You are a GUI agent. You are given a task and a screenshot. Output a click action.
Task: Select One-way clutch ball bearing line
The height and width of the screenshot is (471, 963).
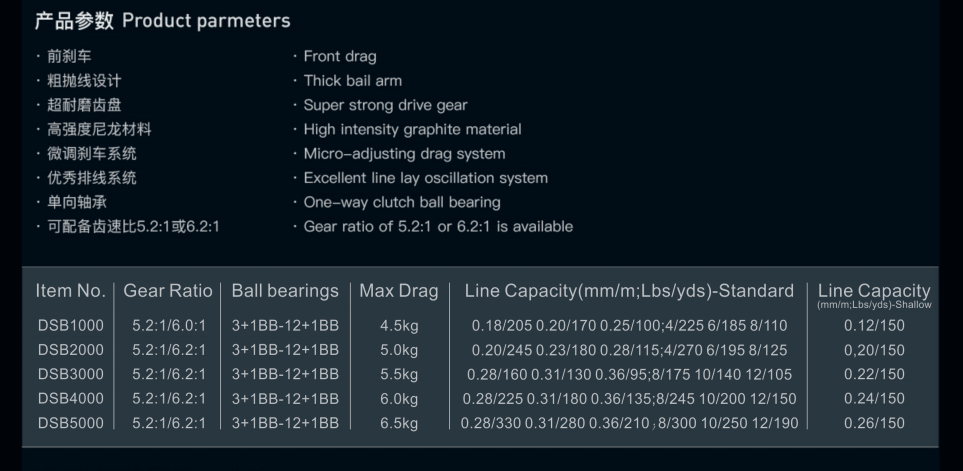click(402, 202)
